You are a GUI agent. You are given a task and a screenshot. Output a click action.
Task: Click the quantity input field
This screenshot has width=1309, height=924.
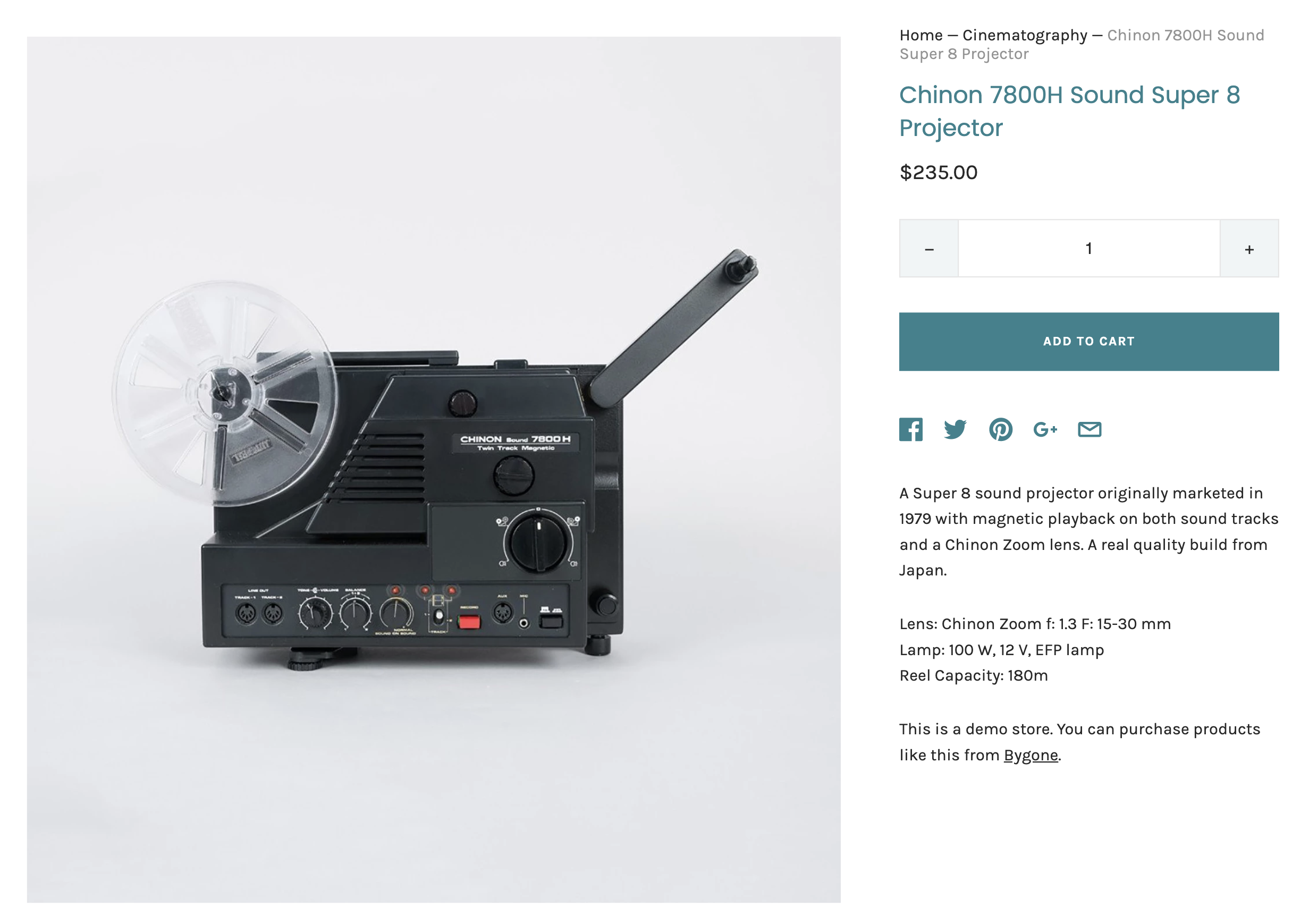(x=1089, y=249)
